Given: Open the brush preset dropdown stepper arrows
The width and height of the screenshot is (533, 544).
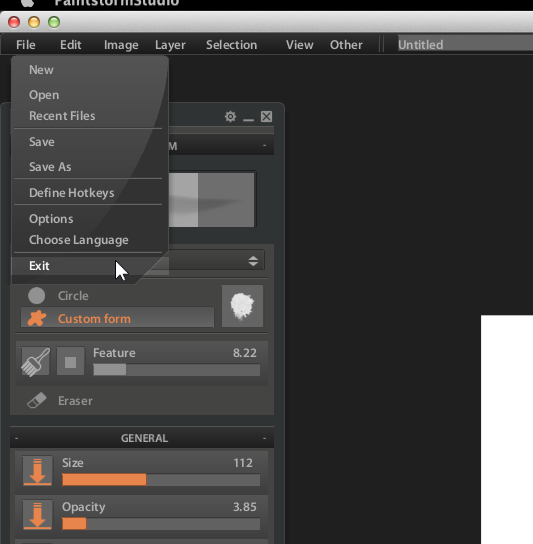Looking at the screenshot, I should [253, 261].
